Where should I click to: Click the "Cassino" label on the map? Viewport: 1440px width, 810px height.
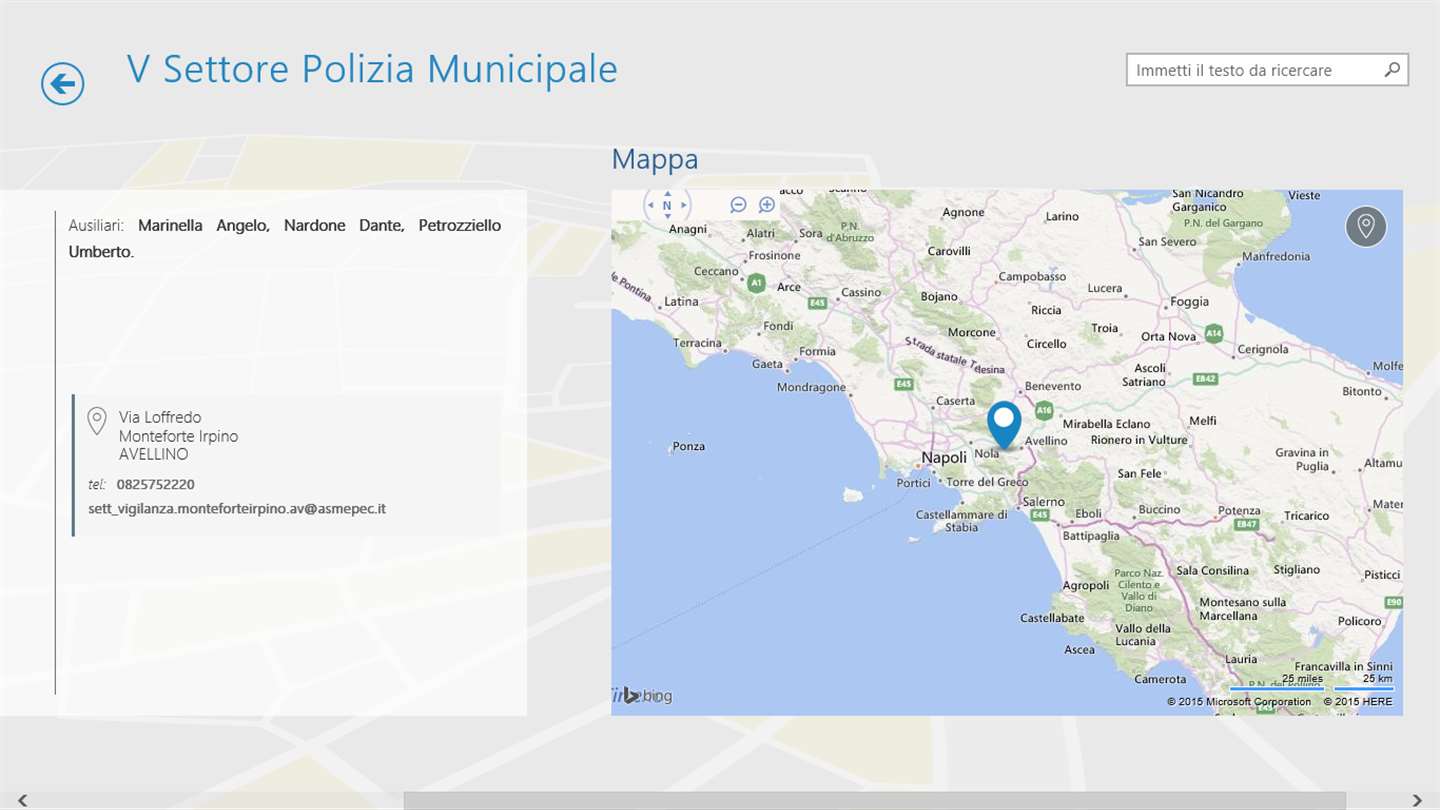(861, 293)
